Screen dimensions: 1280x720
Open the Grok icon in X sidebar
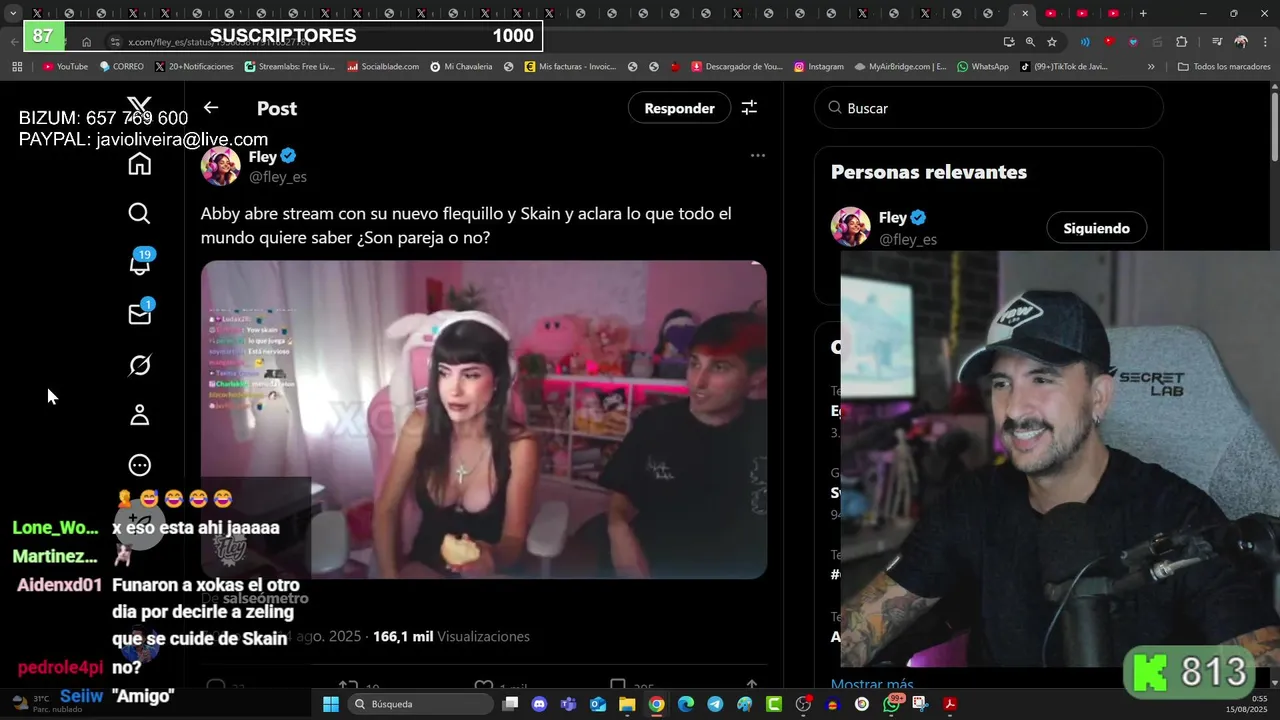click(x=140, y=365)
